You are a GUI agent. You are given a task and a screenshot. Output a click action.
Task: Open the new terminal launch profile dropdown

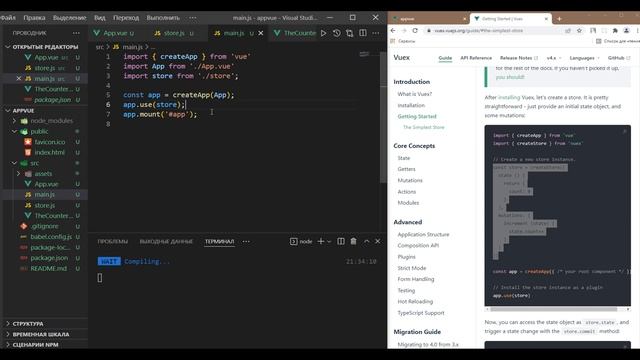coord(329,241)
